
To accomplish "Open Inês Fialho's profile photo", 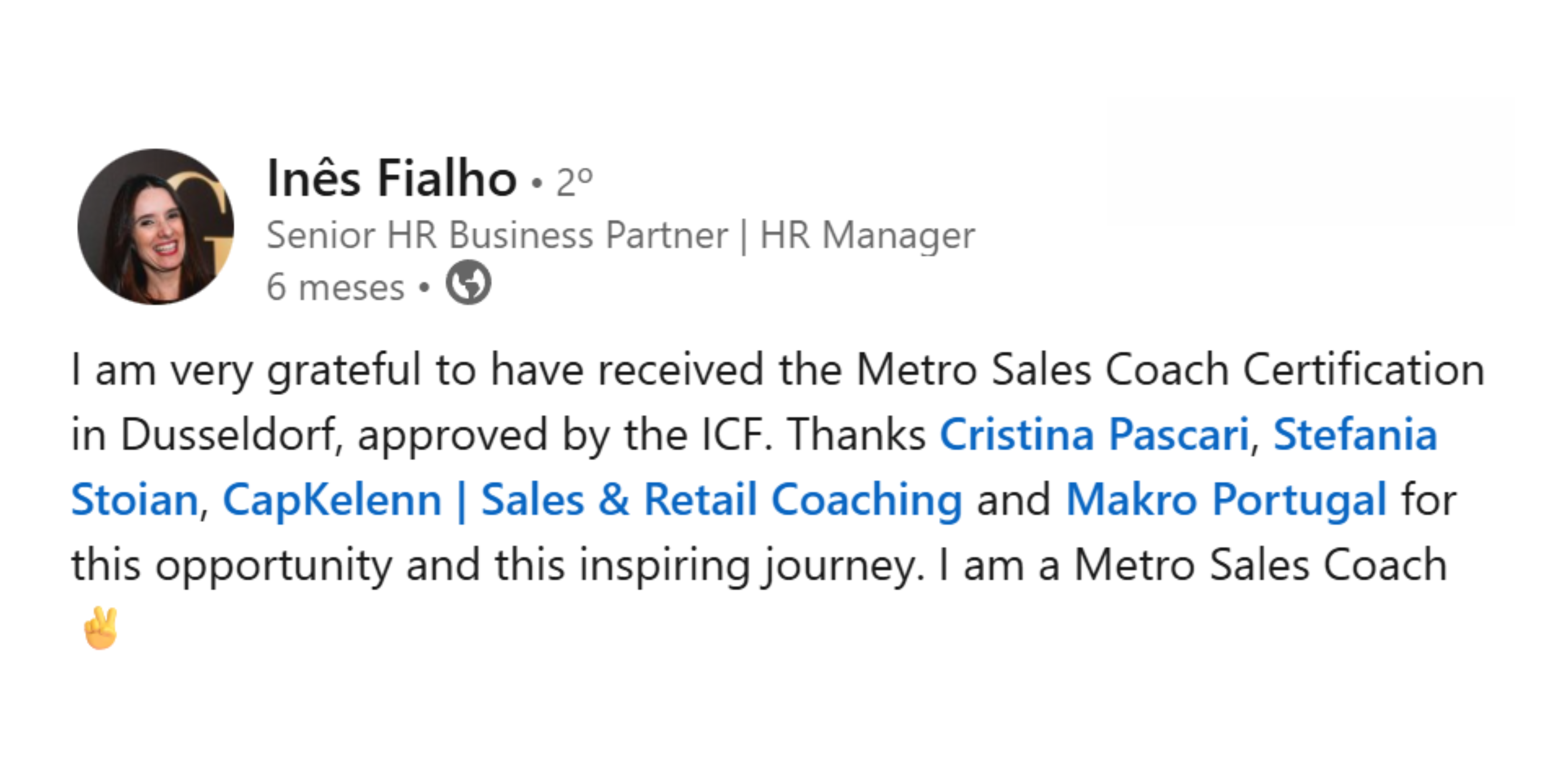I will [156, 226].
